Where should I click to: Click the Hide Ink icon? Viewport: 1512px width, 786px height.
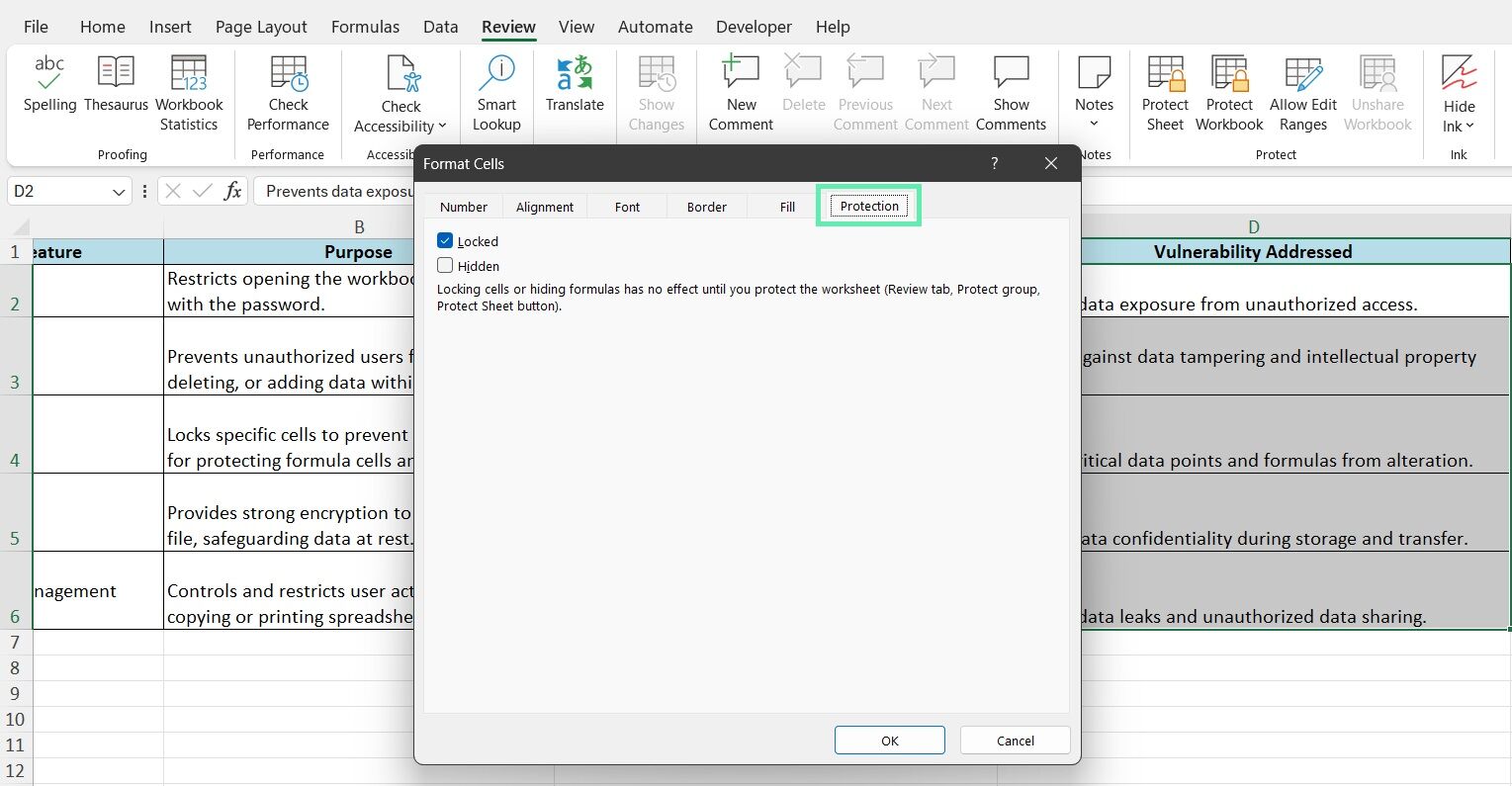1459,73
